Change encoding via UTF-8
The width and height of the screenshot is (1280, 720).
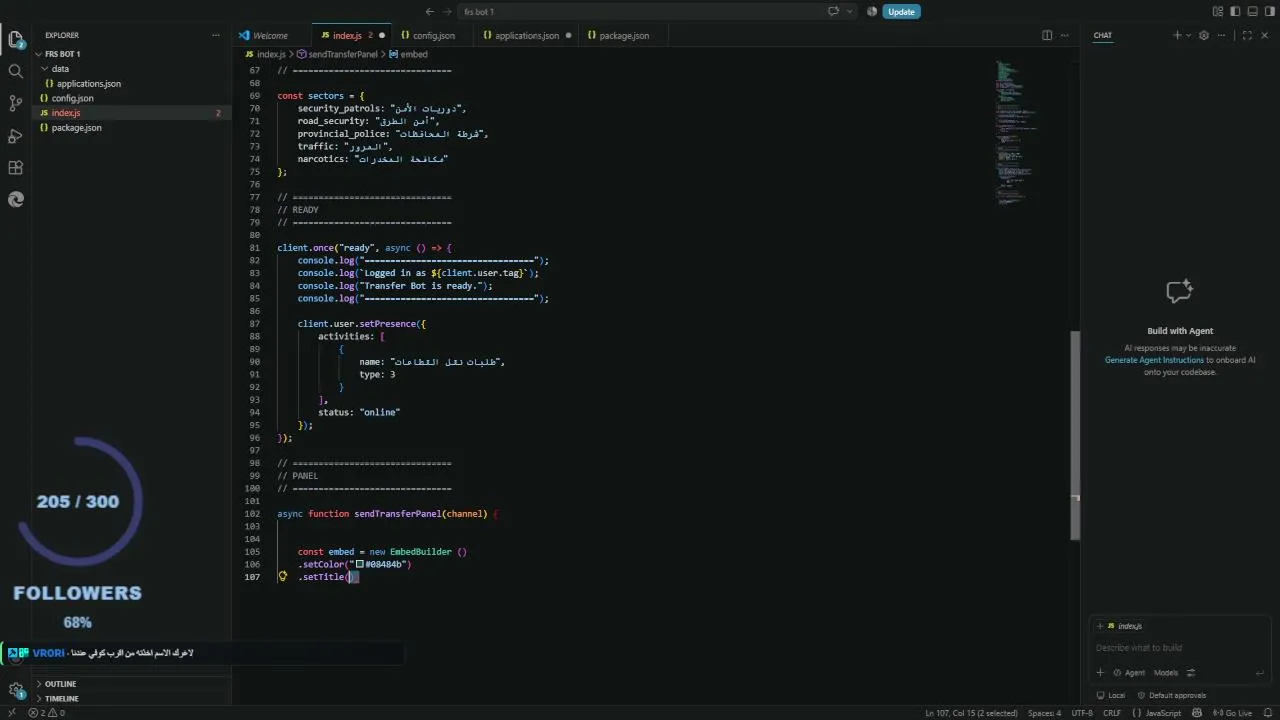tap(1082, 713)
